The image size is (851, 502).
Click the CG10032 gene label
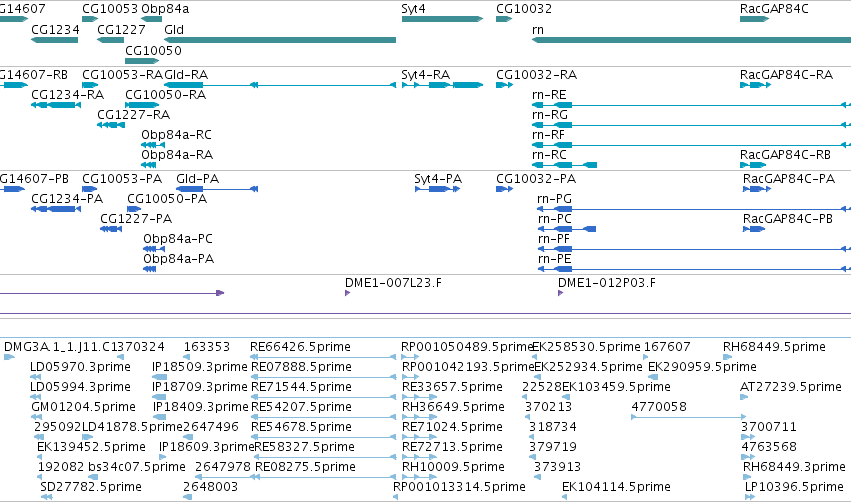(524, 9)
